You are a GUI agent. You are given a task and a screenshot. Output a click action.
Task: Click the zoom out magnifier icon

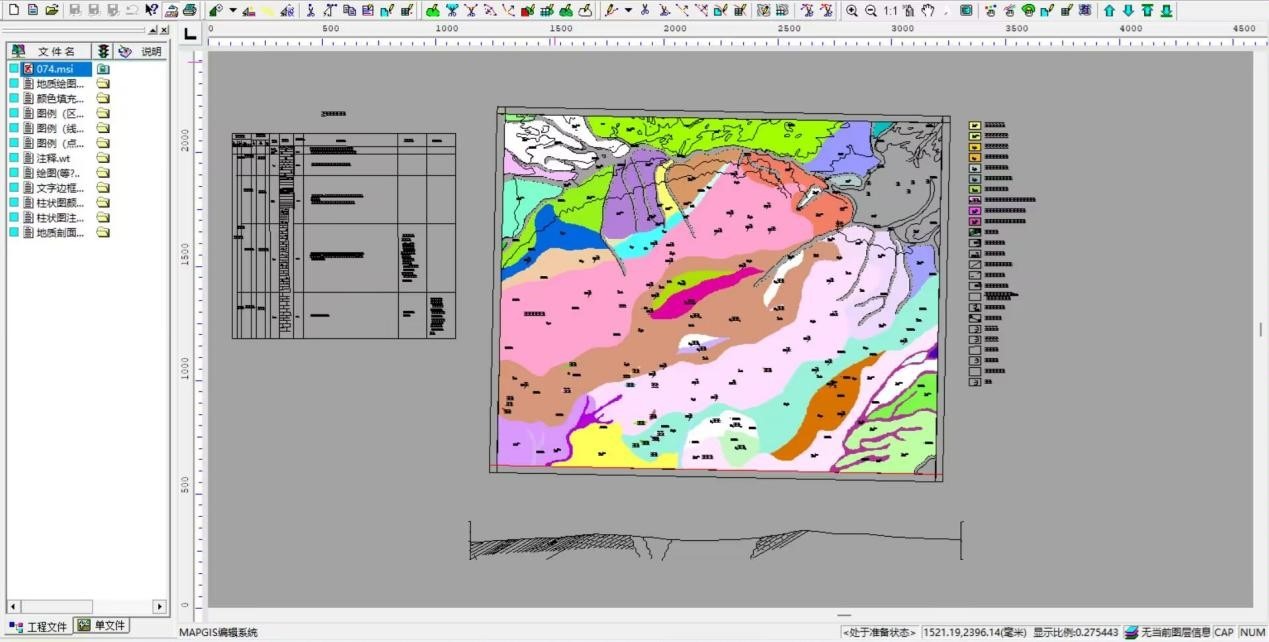click(871, 10)
